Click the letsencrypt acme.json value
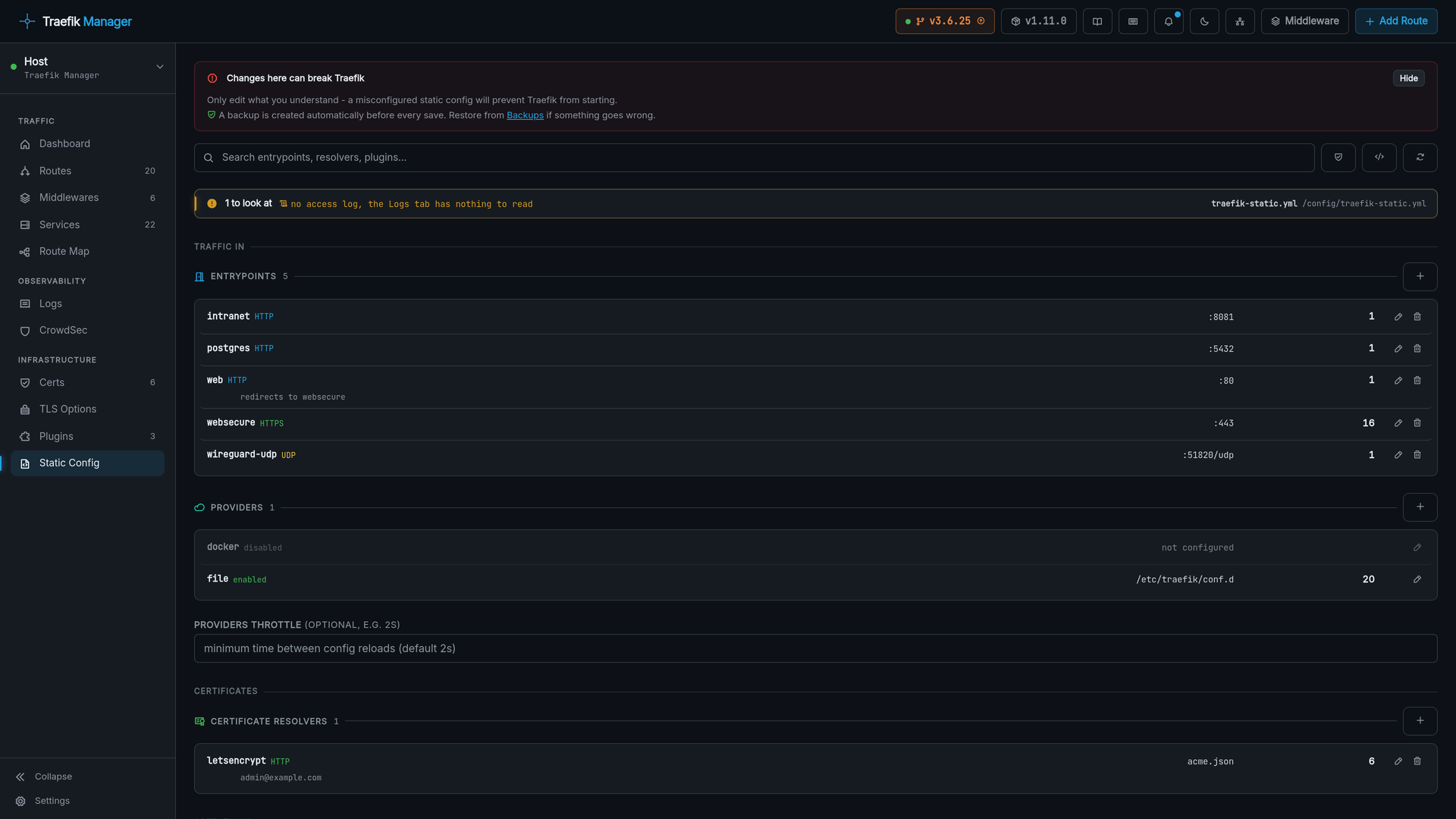 tap(1210, 761)
